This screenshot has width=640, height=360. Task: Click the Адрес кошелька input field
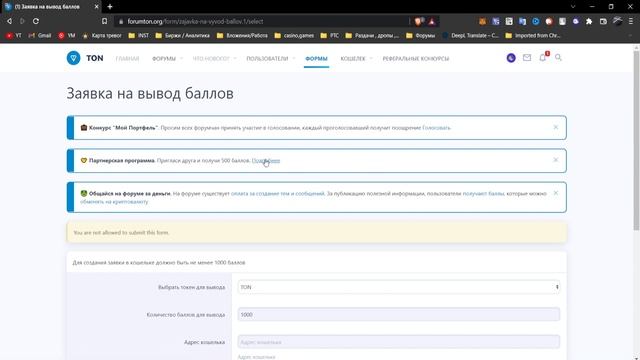point(398,342)
